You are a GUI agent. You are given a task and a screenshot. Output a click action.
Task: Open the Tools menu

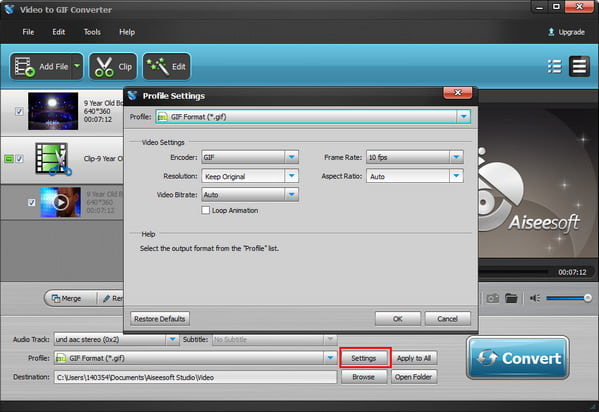[x=92, y=32]
